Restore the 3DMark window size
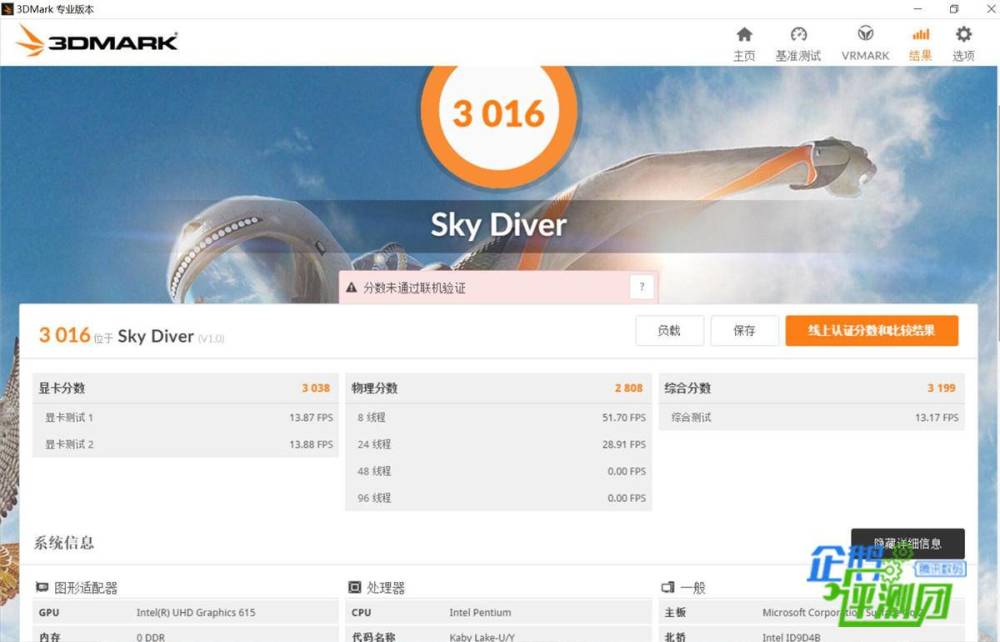 point(955,9)
